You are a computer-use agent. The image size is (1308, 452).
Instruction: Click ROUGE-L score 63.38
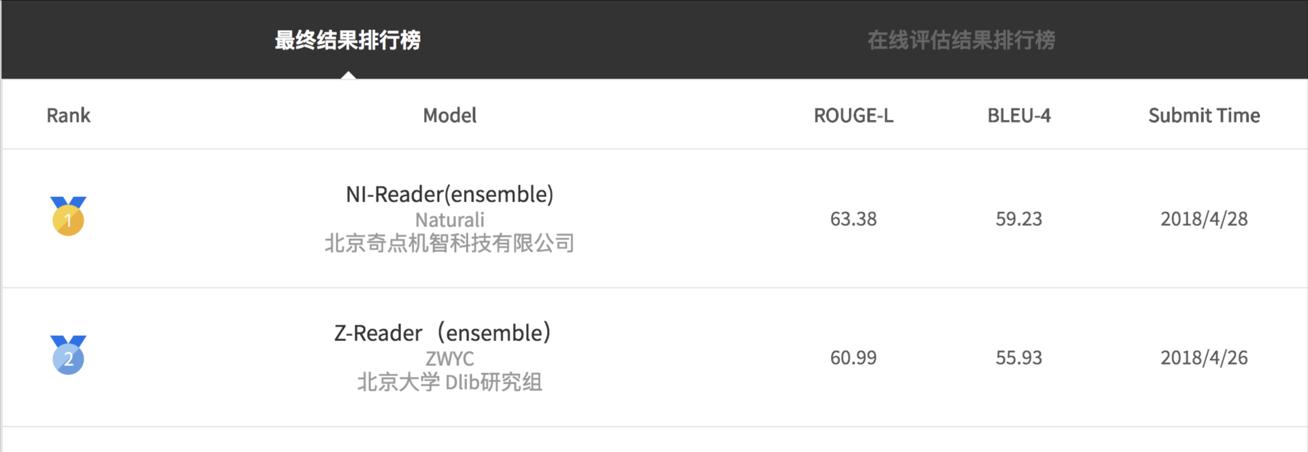pos(853,219)
